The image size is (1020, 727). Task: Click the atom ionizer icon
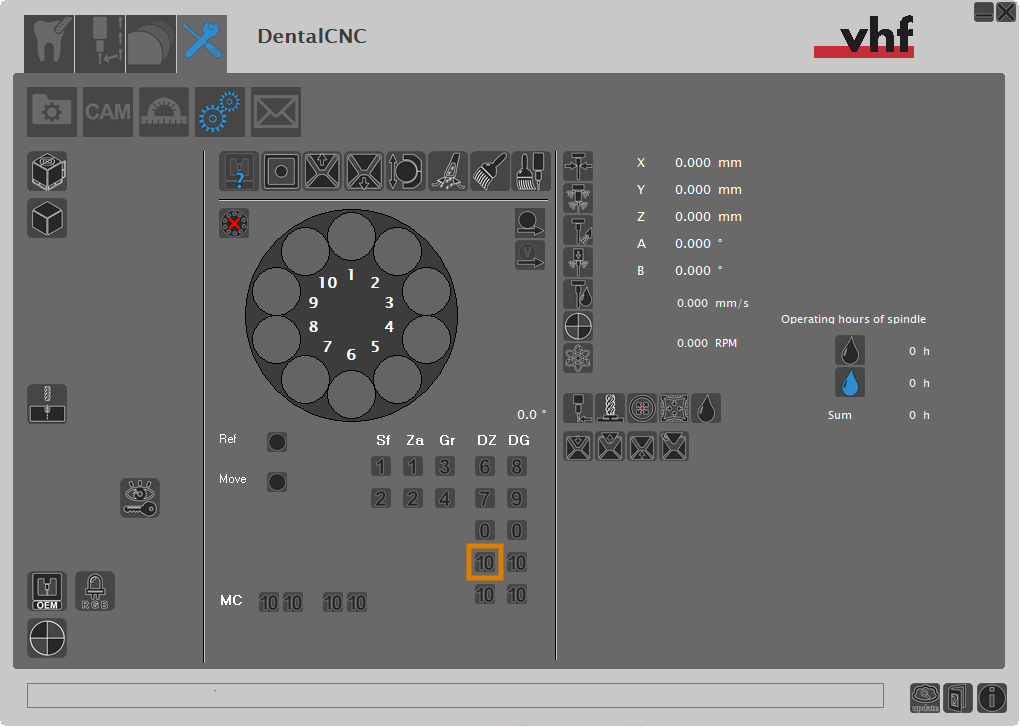[x=578, y=358]
